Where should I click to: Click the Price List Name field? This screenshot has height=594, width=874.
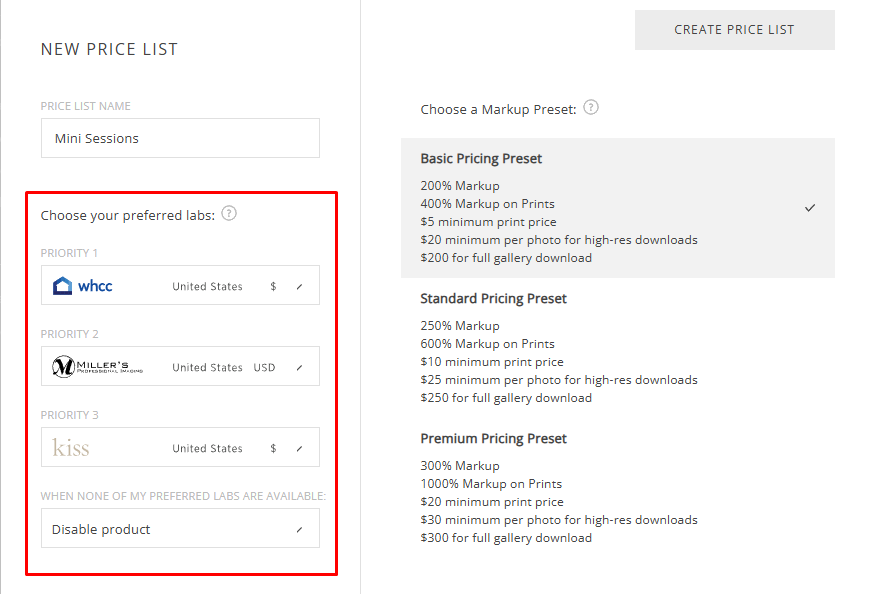pos(180,138)
